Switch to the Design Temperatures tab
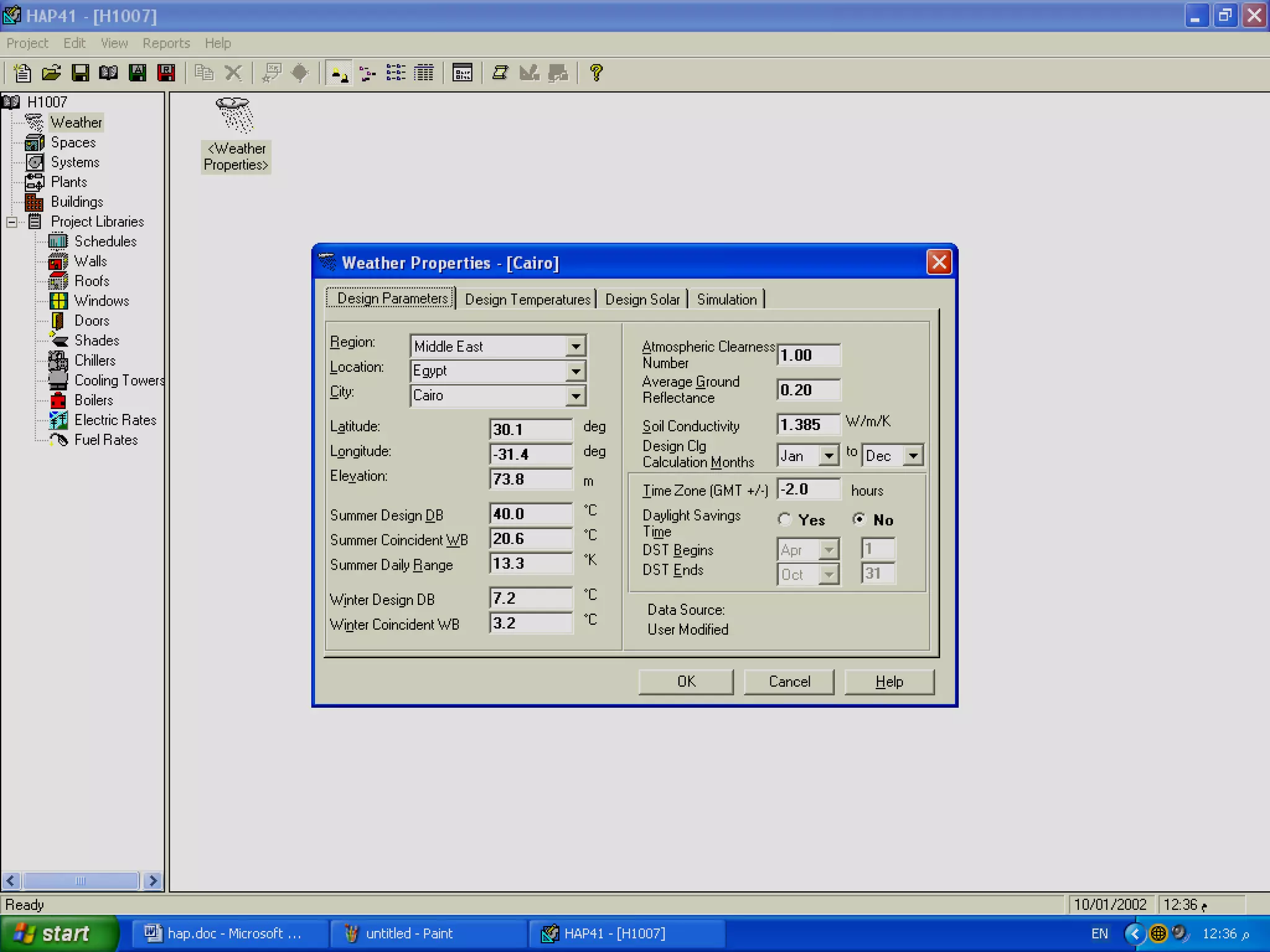This screenshot has height=952, width=1270. click(527, 299)
